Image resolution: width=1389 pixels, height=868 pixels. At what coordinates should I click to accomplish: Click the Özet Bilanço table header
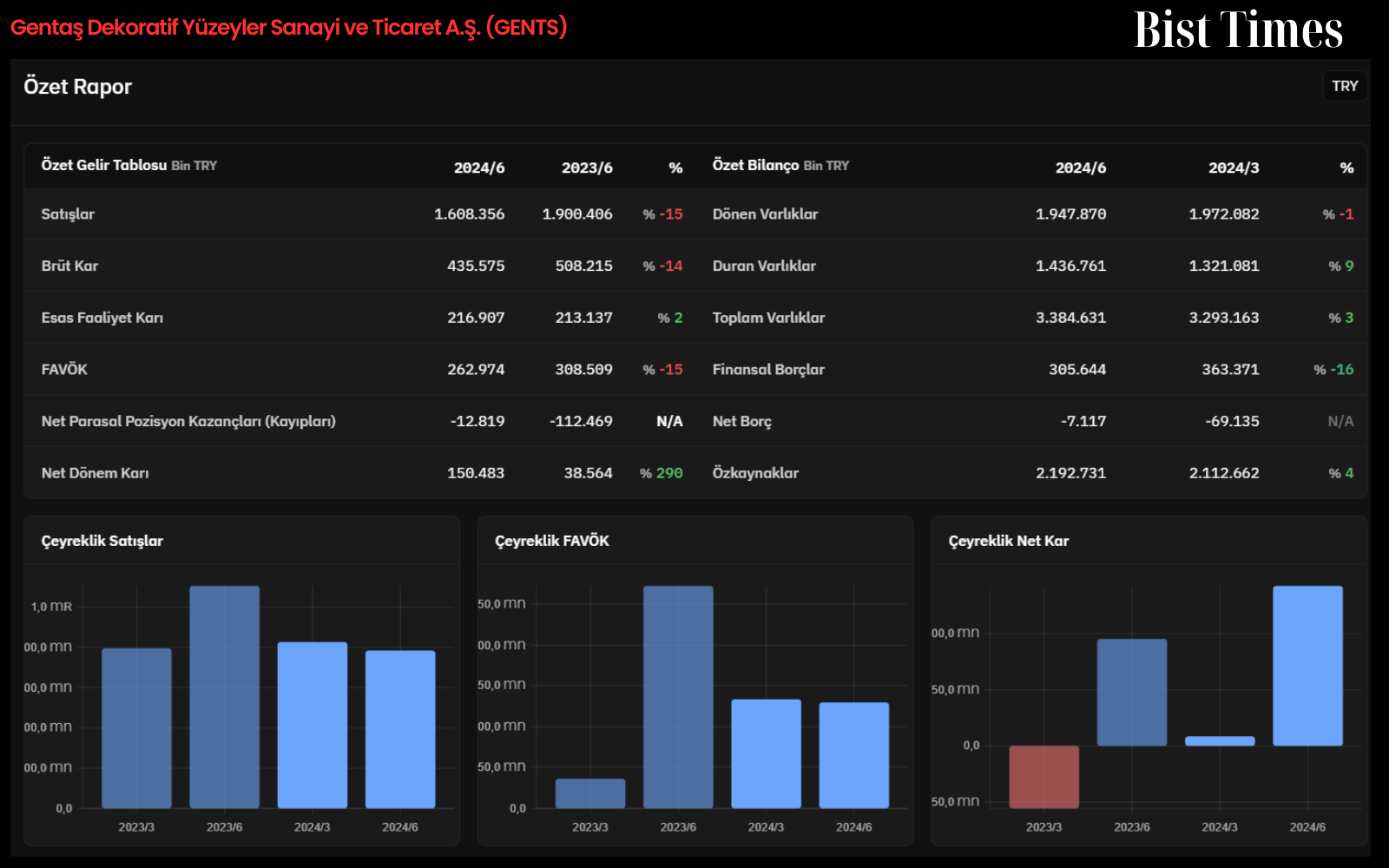tap(780, 165)
